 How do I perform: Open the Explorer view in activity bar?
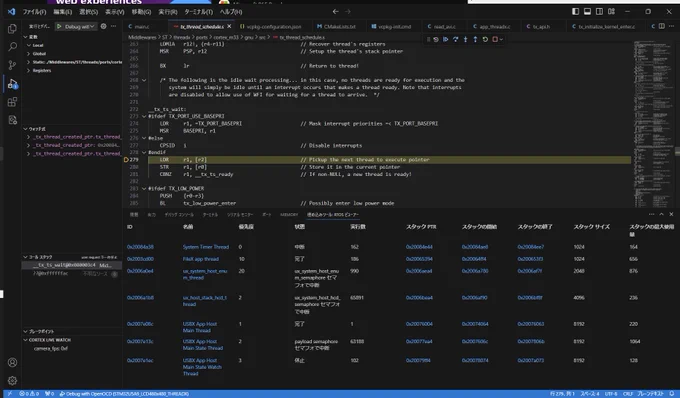12,29
